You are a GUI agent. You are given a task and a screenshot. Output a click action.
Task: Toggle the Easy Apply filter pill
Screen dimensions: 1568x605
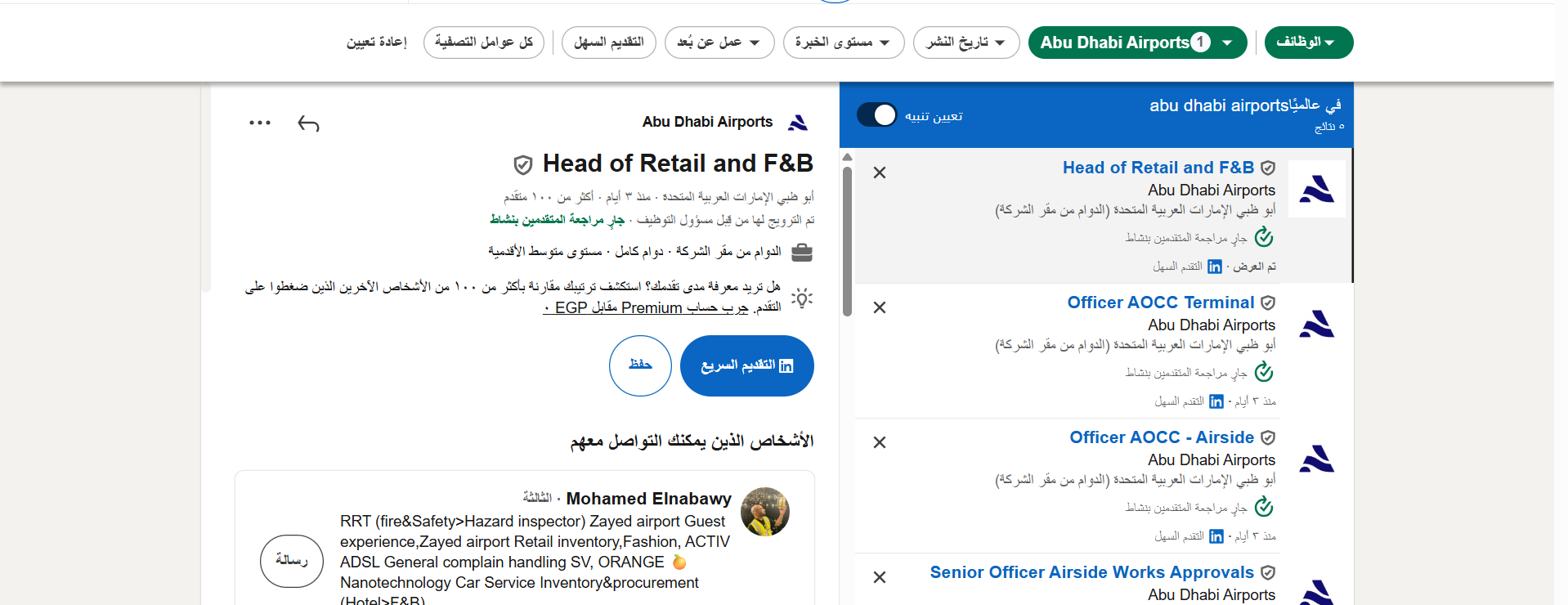[609, 43]
